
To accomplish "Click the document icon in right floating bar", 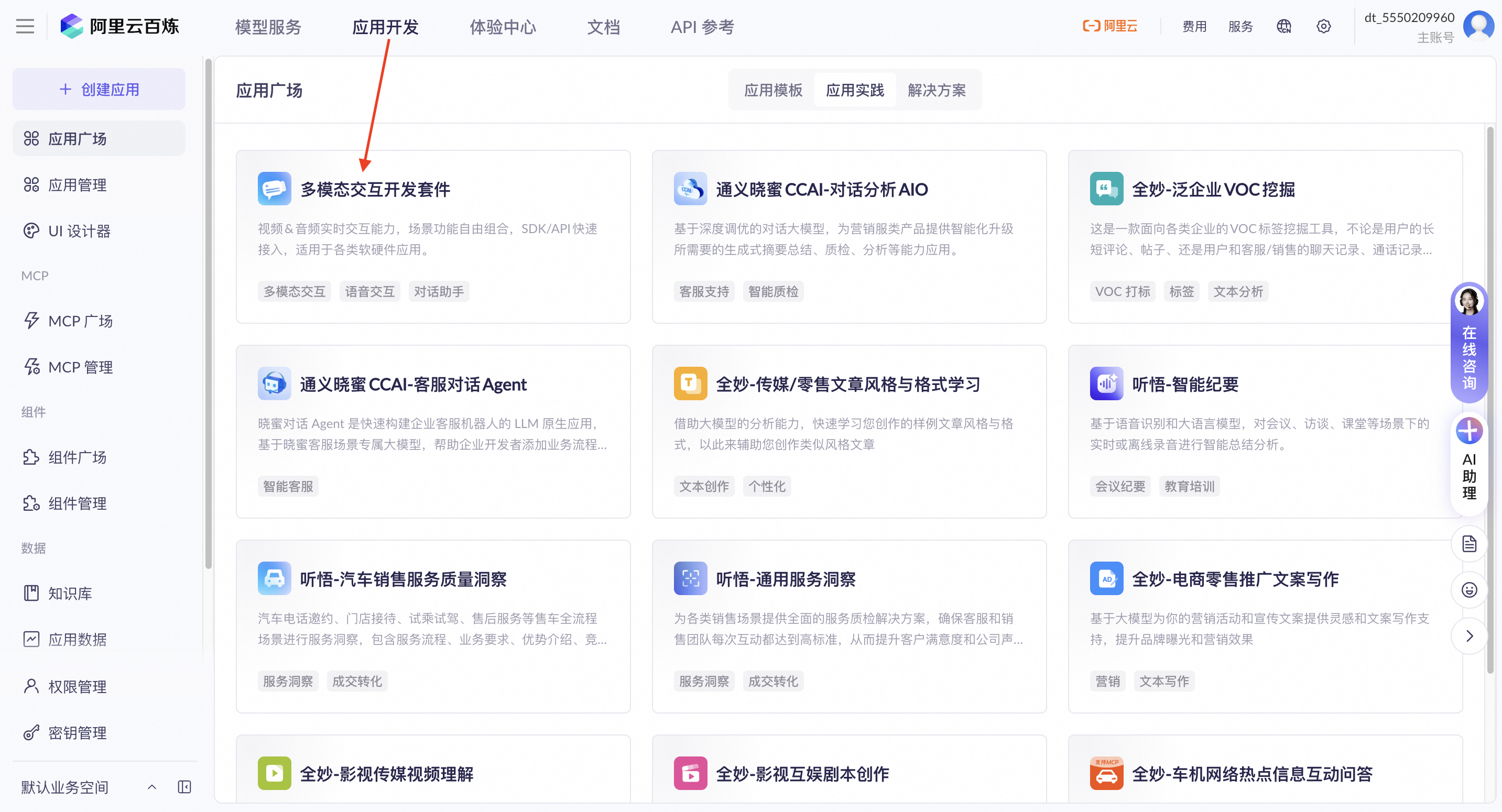I will coord(1469,544).
